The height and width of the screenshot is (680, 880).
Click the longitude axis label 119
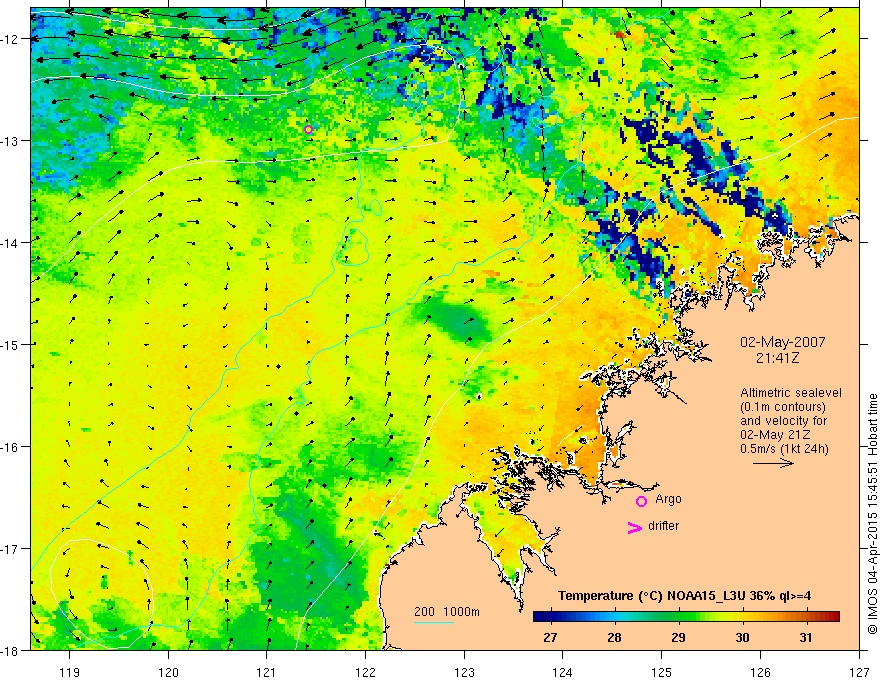tap(70, 672)
